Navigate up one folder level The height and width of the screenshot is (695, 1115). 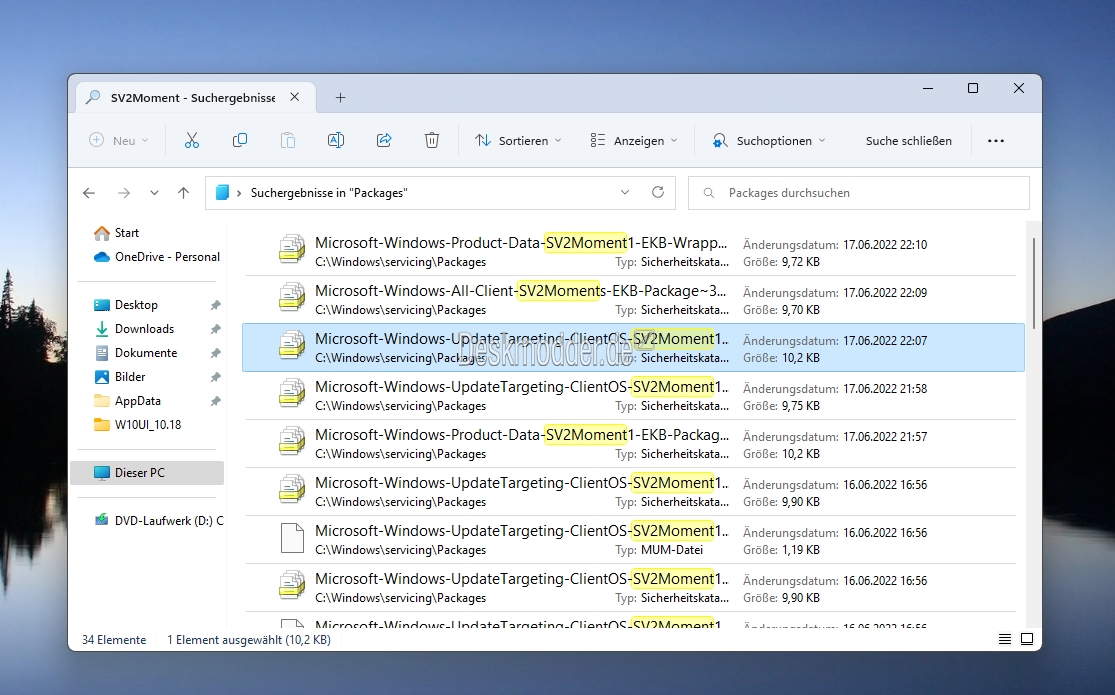[x=183, y=193]
